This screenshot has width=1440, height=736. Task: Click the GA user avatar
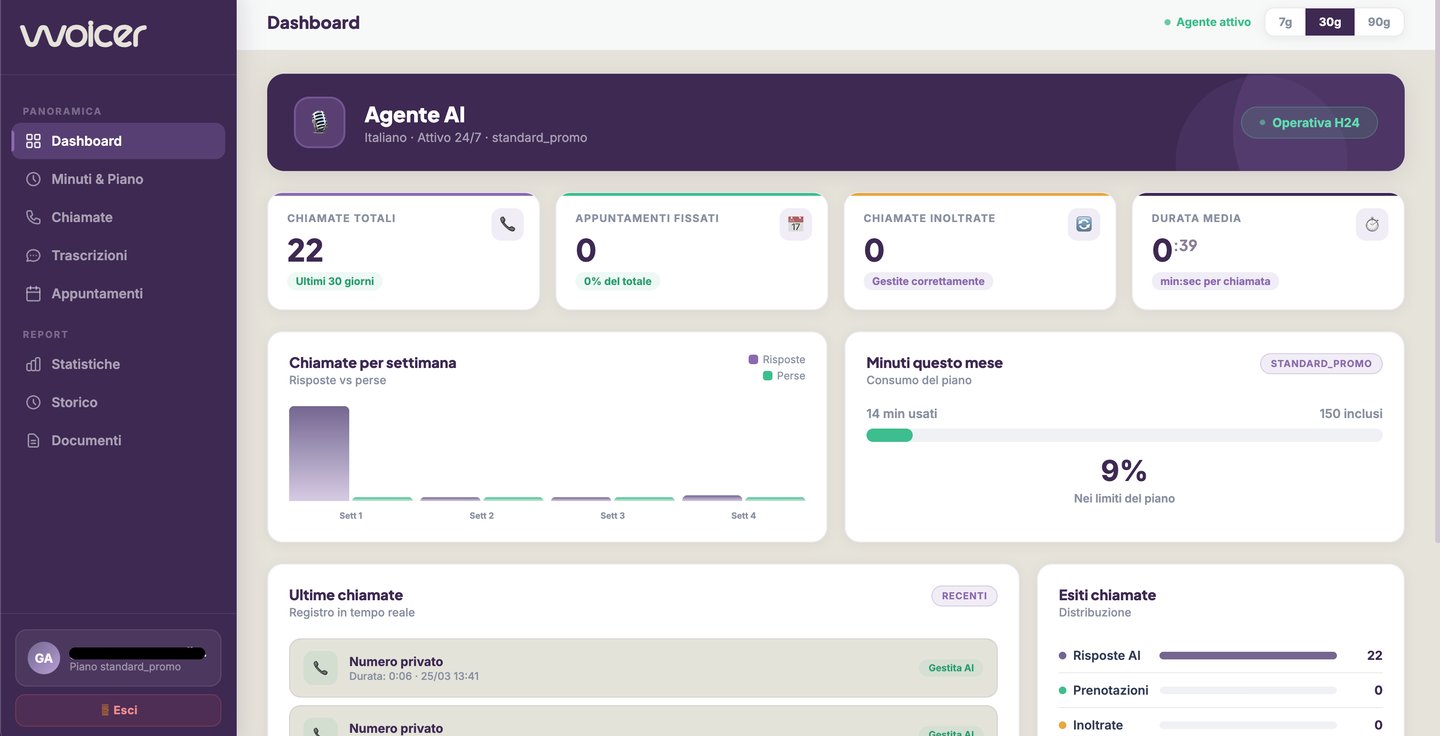44,658
